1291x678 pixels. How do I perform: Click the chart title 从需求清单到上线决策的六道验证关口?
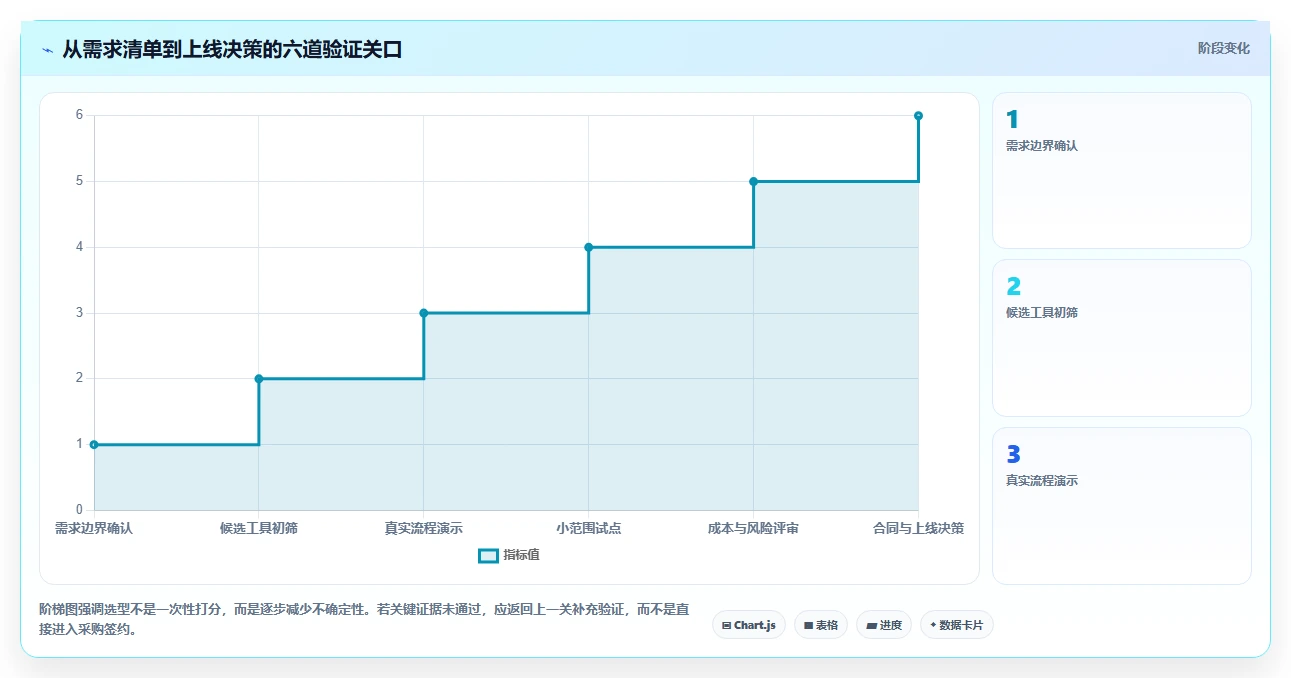232,49
